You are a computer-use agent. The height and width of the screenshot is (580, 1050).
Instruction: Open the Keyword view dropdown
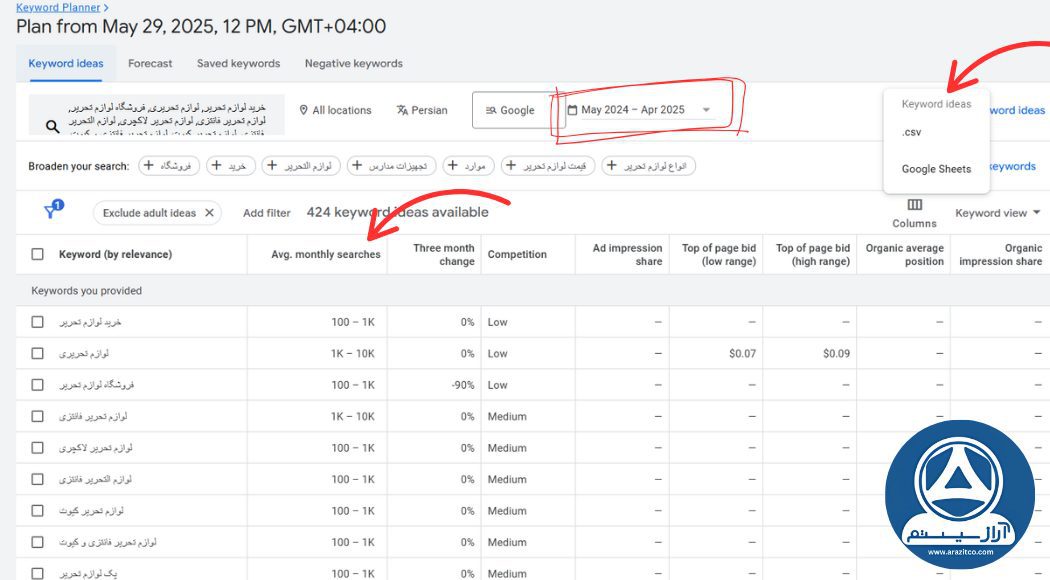pos(997,213)
